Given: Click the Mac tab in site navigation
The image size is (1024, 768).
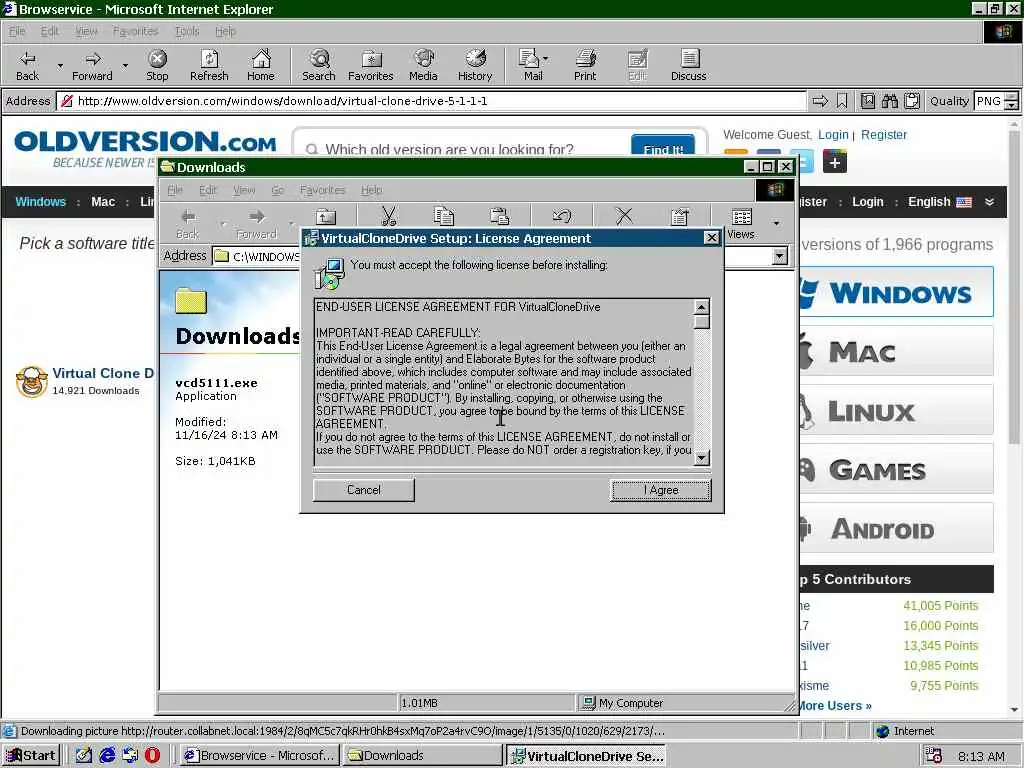Looking at the screenshot, I should click(x=103, y=202).
